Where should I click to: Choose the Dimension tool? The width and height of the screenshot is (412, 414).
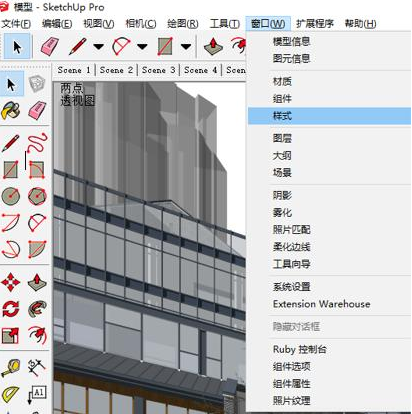[37, 368]
